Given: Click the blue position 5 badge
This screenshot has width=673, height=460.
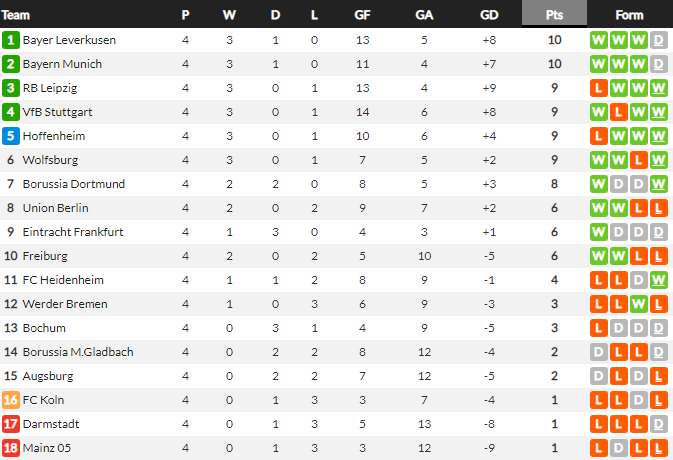Looking at the screenshot, I should click(x=11, y=136).
